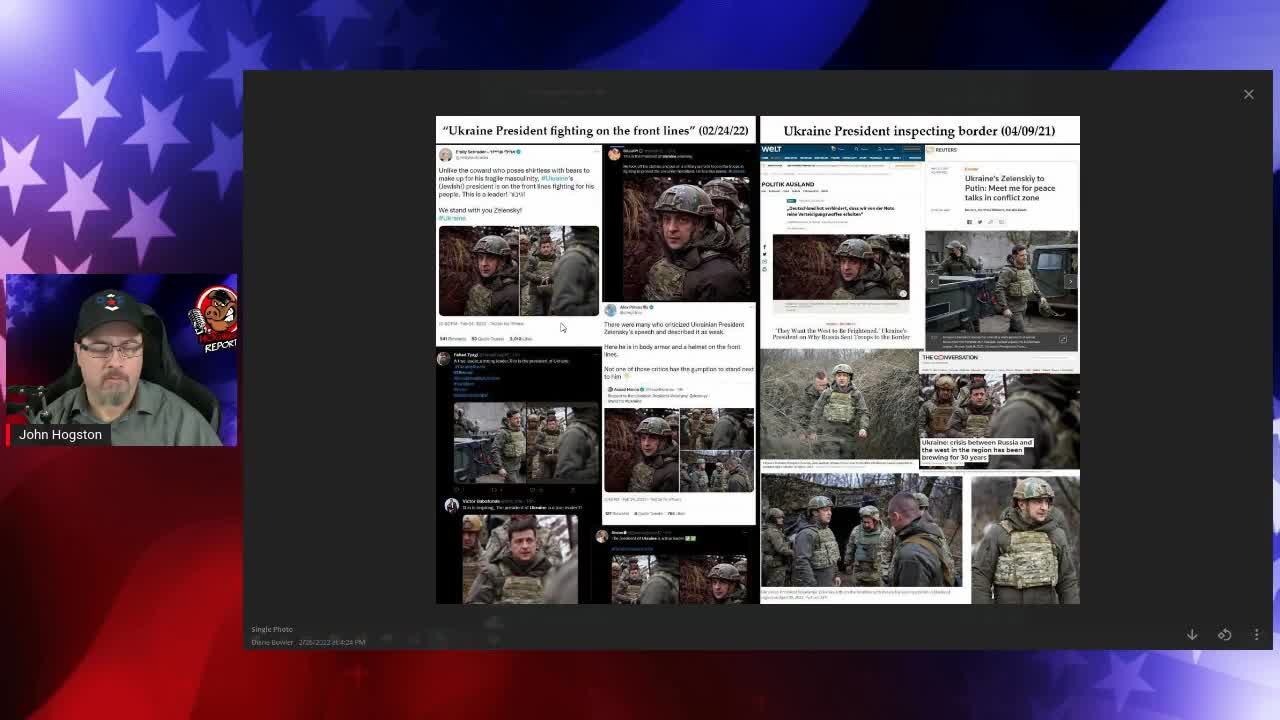
Task: Select the John Hogston webcam feed
Action: pyautogui.click(x=120, y=360)
